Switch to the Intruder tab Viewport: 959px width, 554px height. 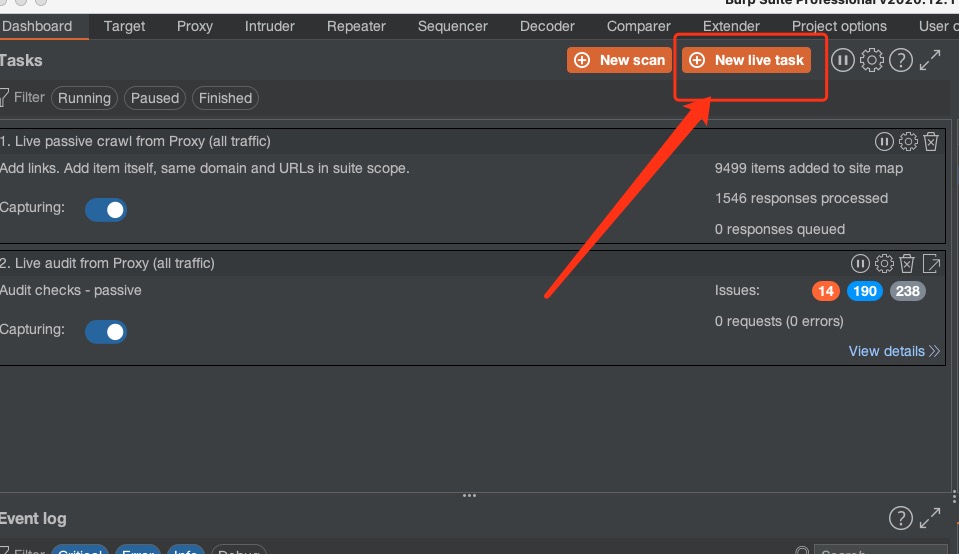point(270,26)
